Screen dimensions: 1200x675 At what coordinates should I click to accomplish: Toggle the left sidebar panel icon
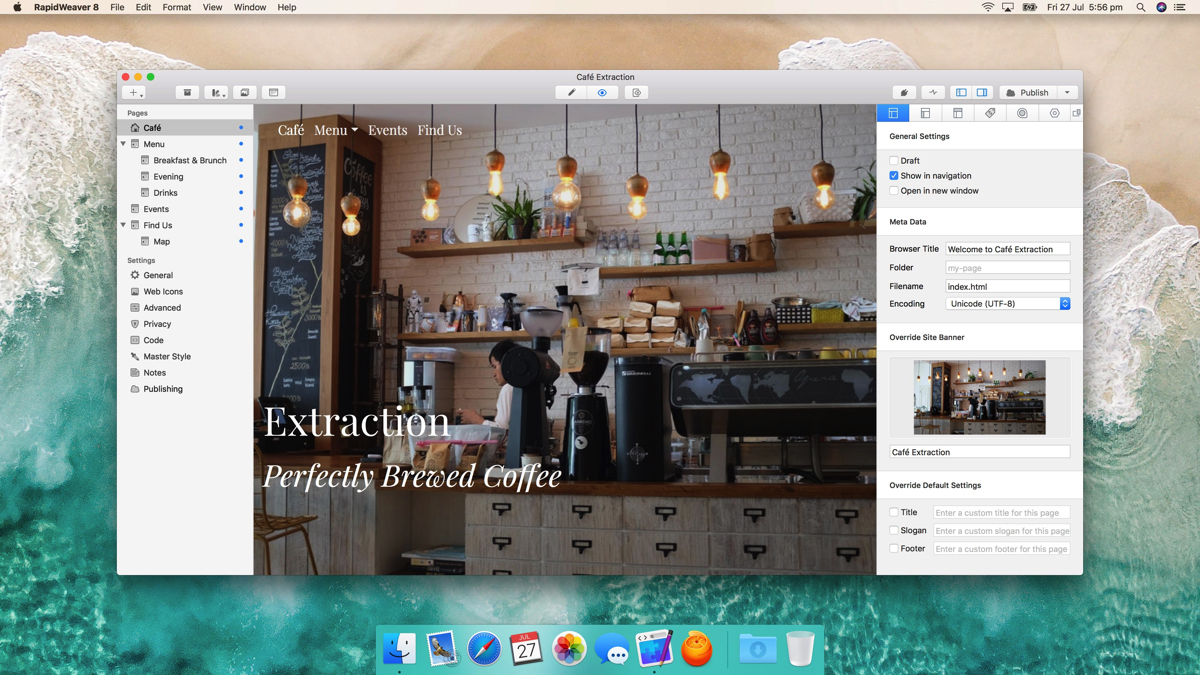tap(961, 93)
